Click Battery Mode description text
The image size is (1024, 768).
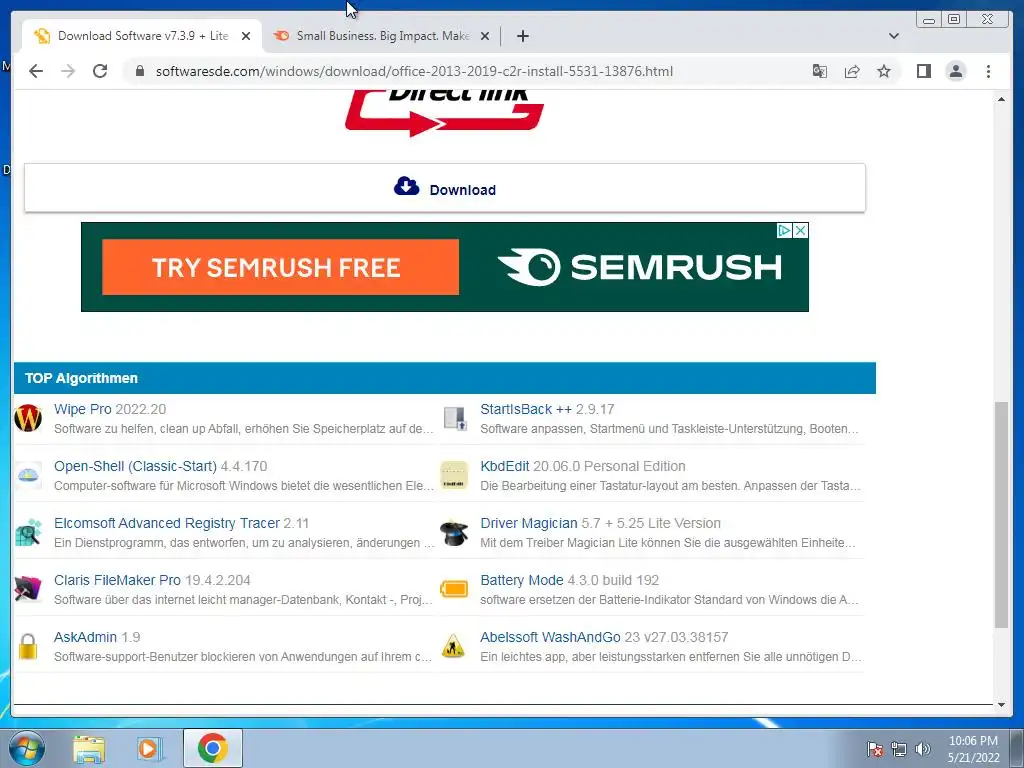(x=669, y=600)
